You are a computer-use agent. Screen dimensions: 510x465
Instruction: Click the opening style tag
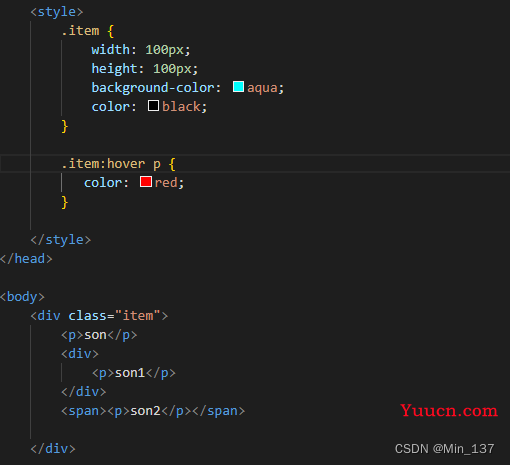click(57, 12)
